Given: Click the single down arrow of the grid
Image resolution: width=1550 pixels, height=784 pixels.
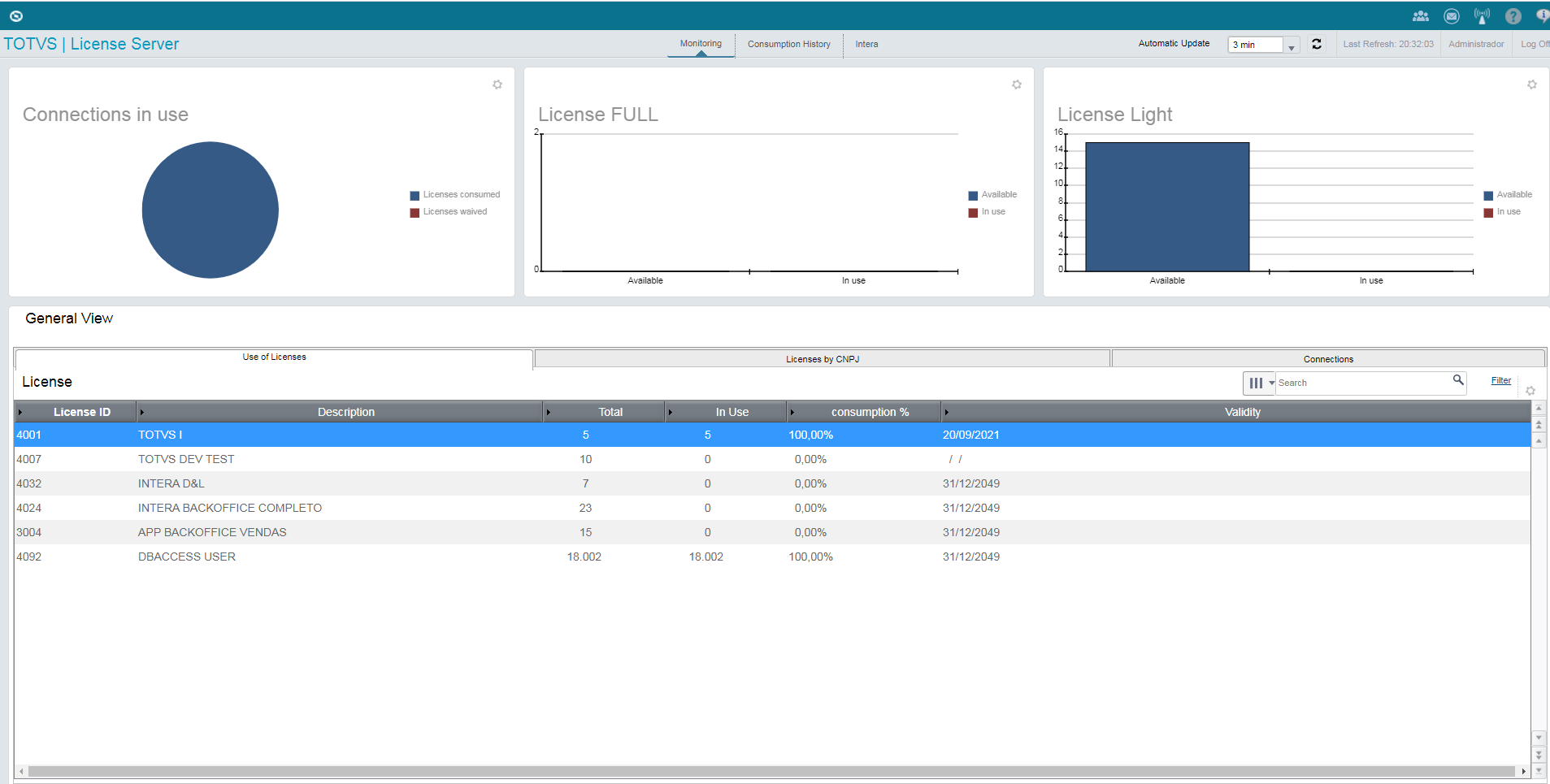Looking at the screenshot, I should 1539,738.
